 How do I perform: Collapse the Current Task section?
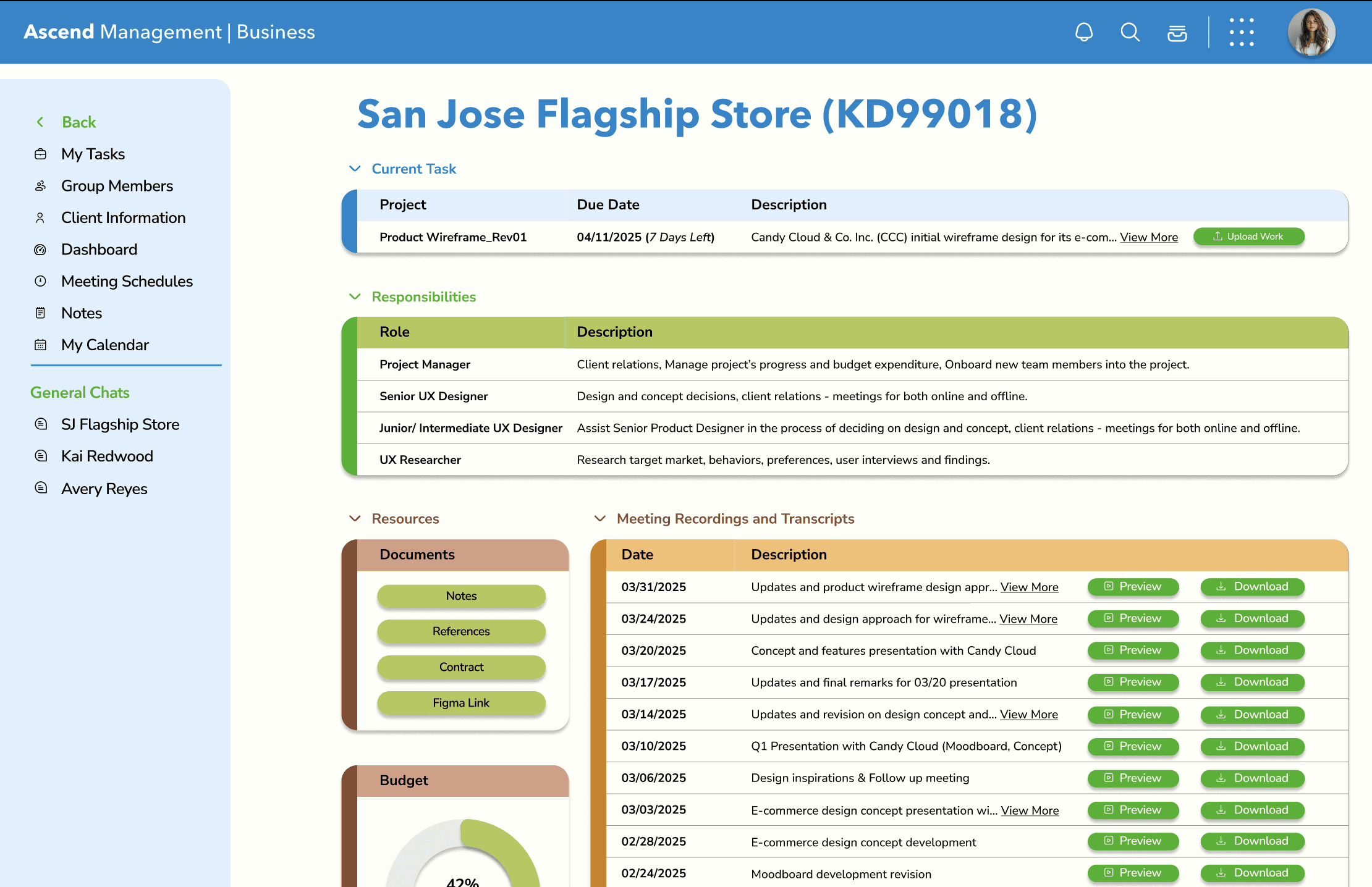click(x=355, y=169)
